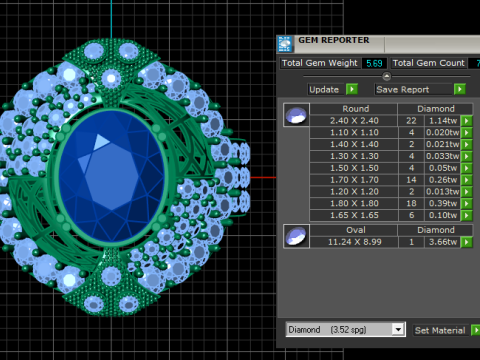Click the Total Gem Weight label

click(x=320, y=63)
